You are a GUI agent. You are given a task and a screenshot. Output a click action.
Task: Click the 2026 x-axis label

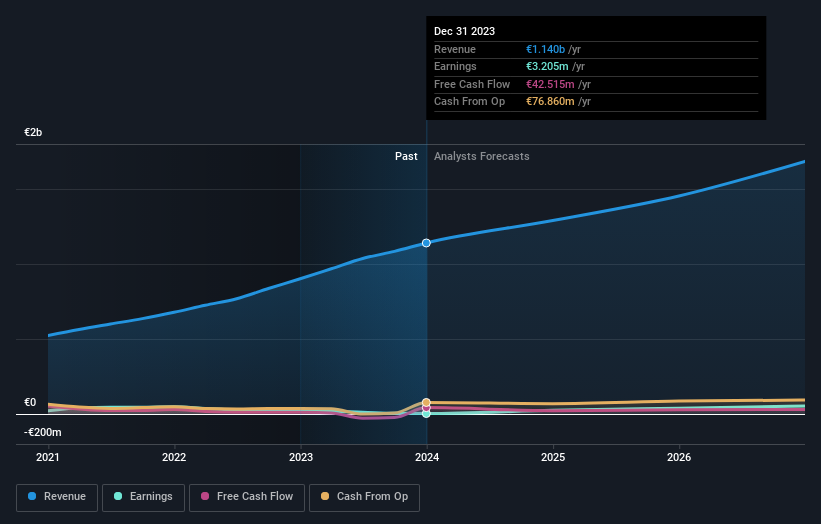pyautogui.click(x=679, y=457)
